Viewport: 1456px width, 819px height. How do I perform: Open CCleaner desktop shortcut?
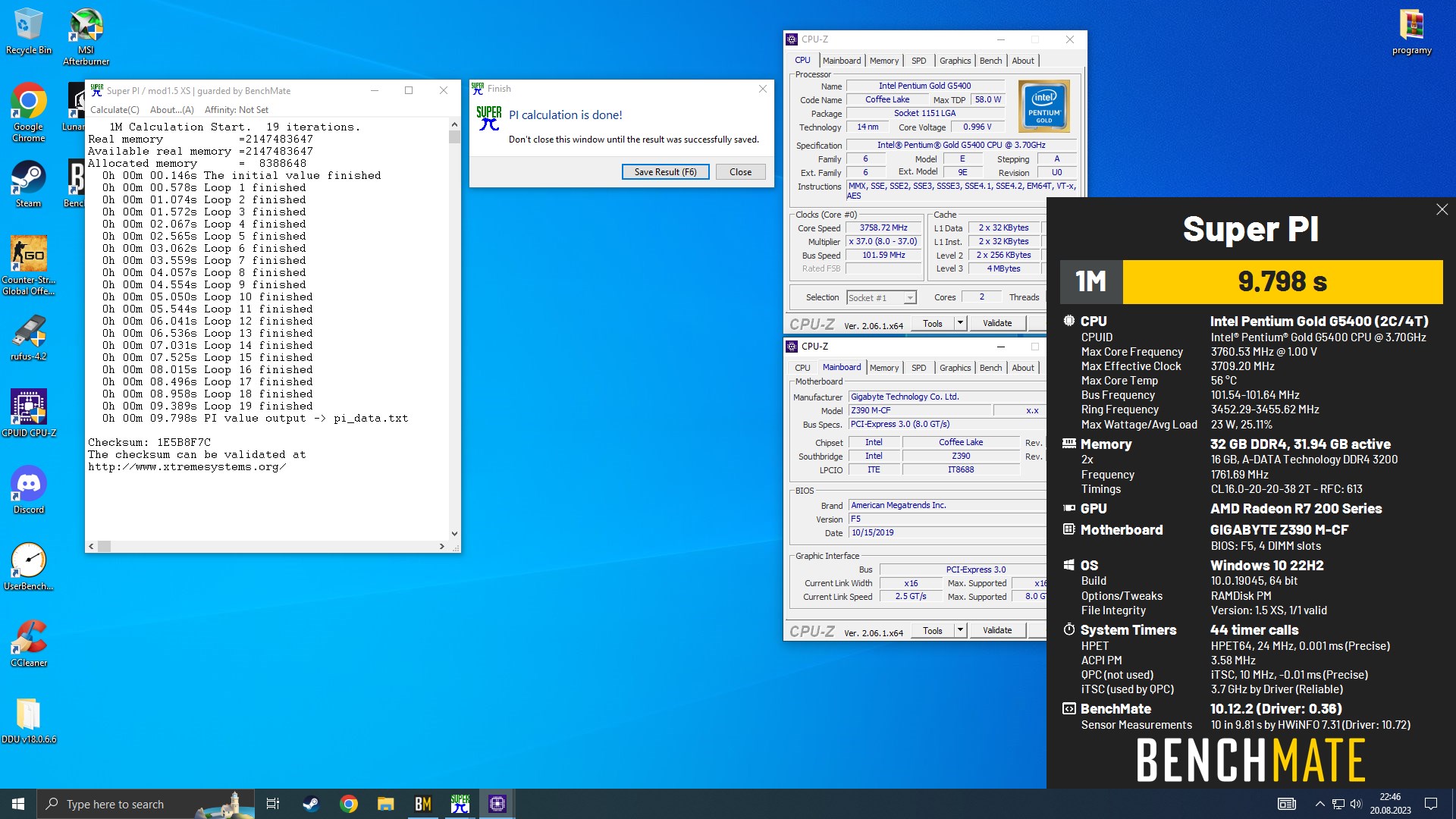point(28,643)
